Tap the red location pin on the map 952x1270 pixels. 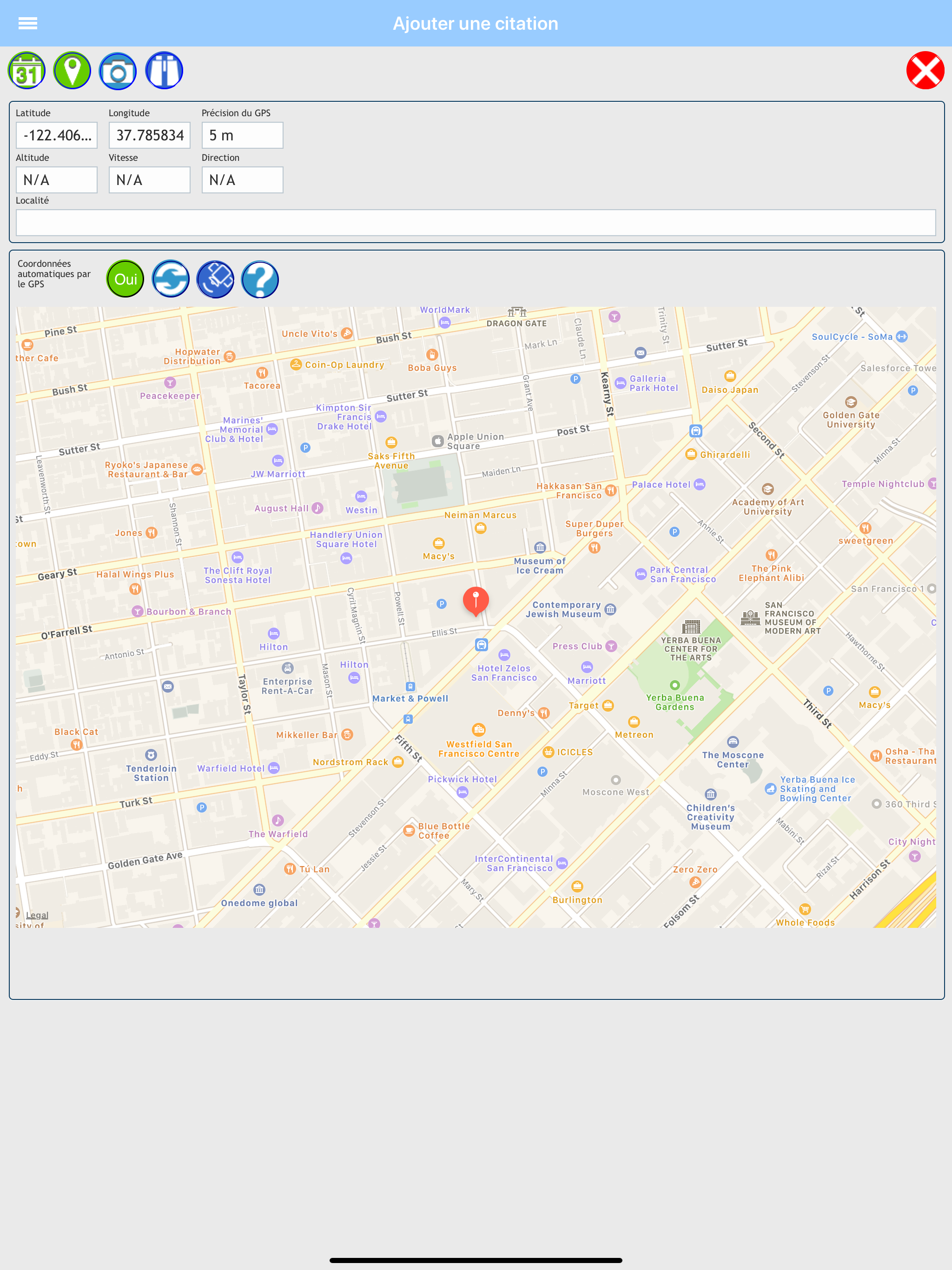(x=476, y=601)
